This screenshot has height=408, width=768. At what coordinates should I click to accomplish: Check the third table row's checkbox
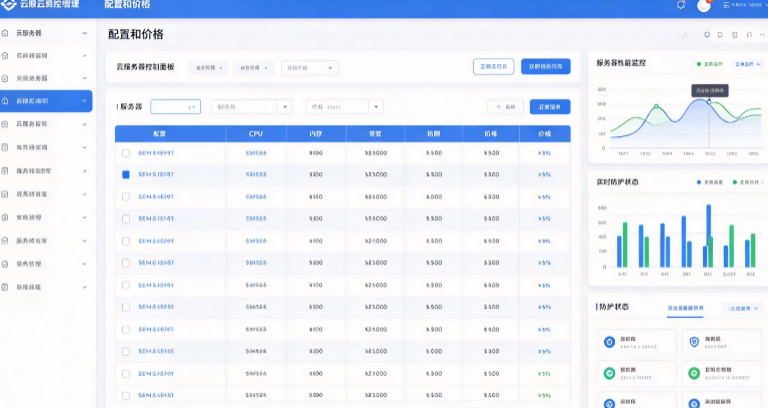tap(126, 197)
